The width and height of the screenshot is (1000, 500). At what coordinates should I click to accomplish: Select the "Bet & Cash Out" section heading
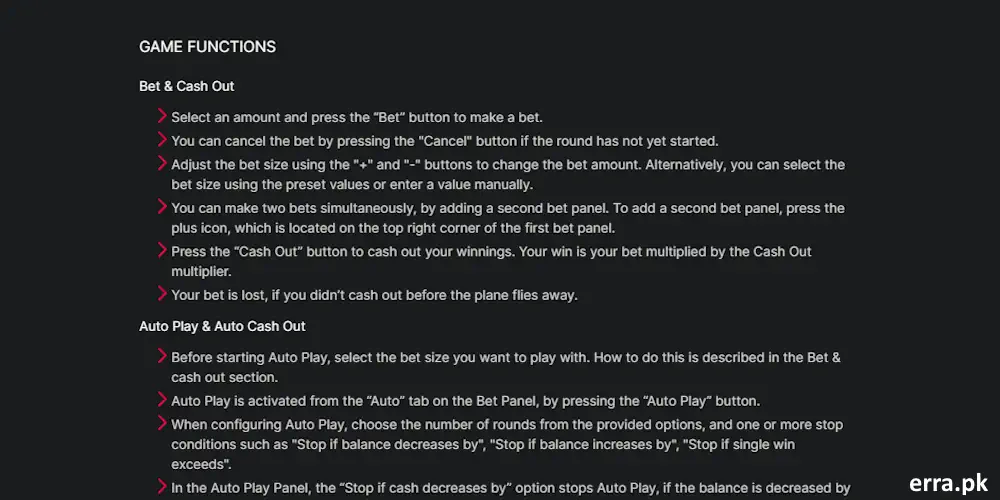pyautogui.click(x=187, y=86)
